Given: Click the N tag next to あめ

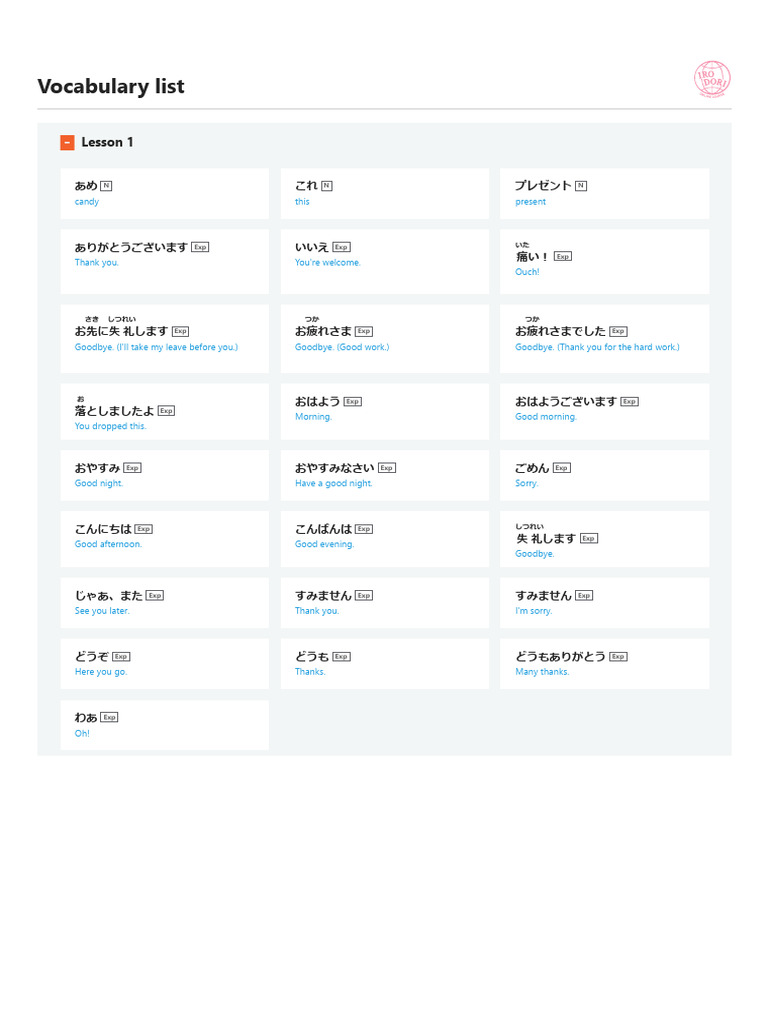Looking at the screenshot, I should tap(106, 186).
